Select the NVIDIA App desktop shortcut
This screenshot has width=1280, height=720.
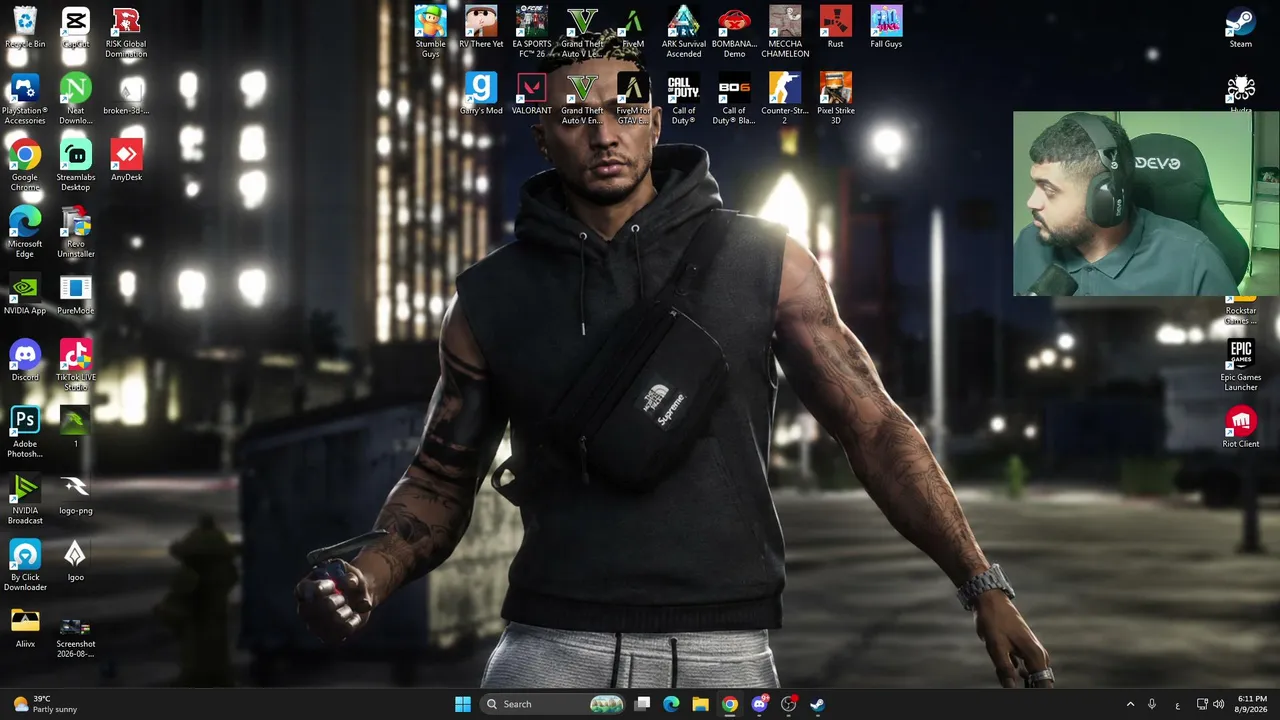tap(25, 295)
